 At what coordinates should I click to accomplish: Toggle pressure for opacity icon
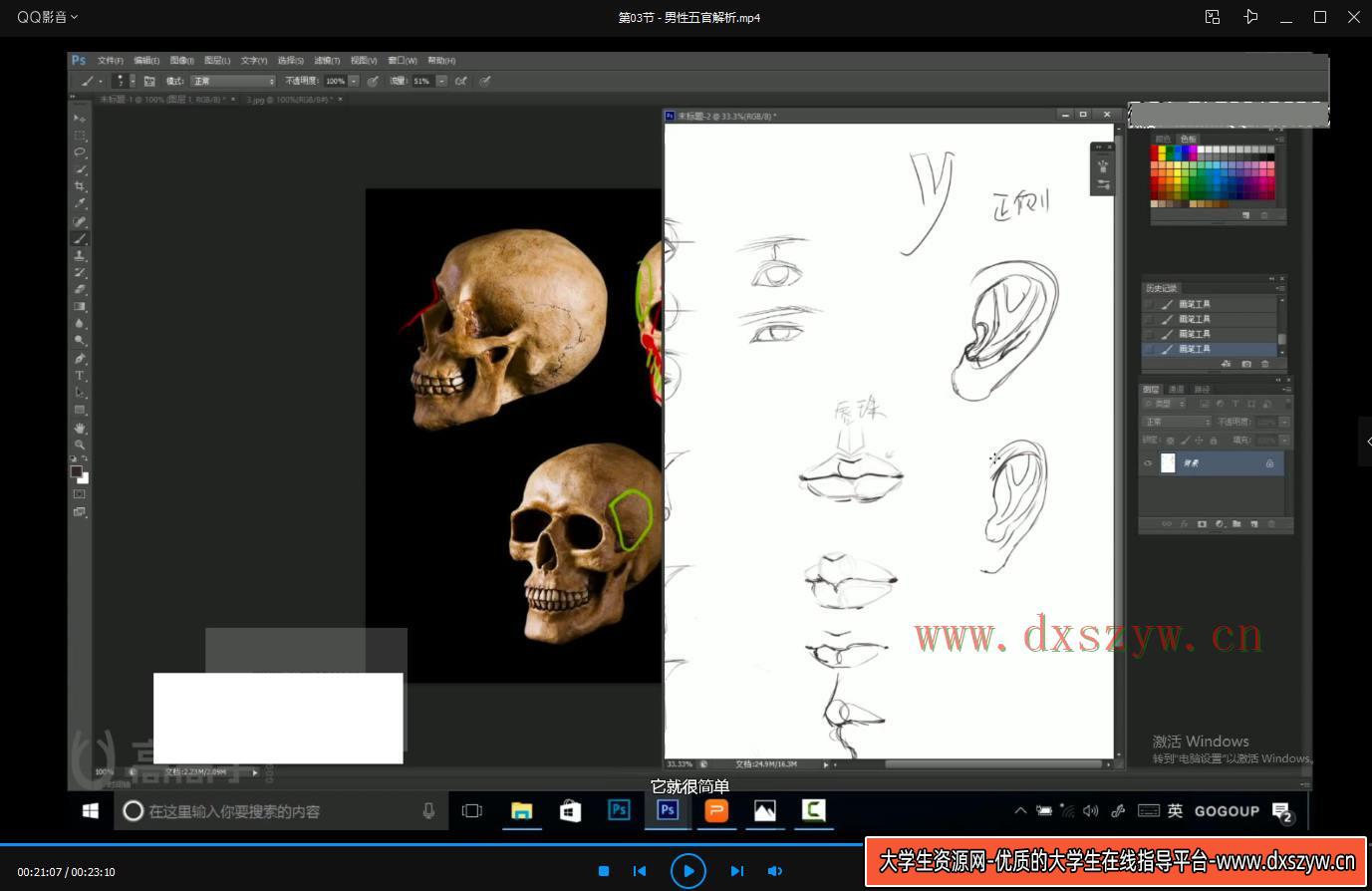click(373, 81)
